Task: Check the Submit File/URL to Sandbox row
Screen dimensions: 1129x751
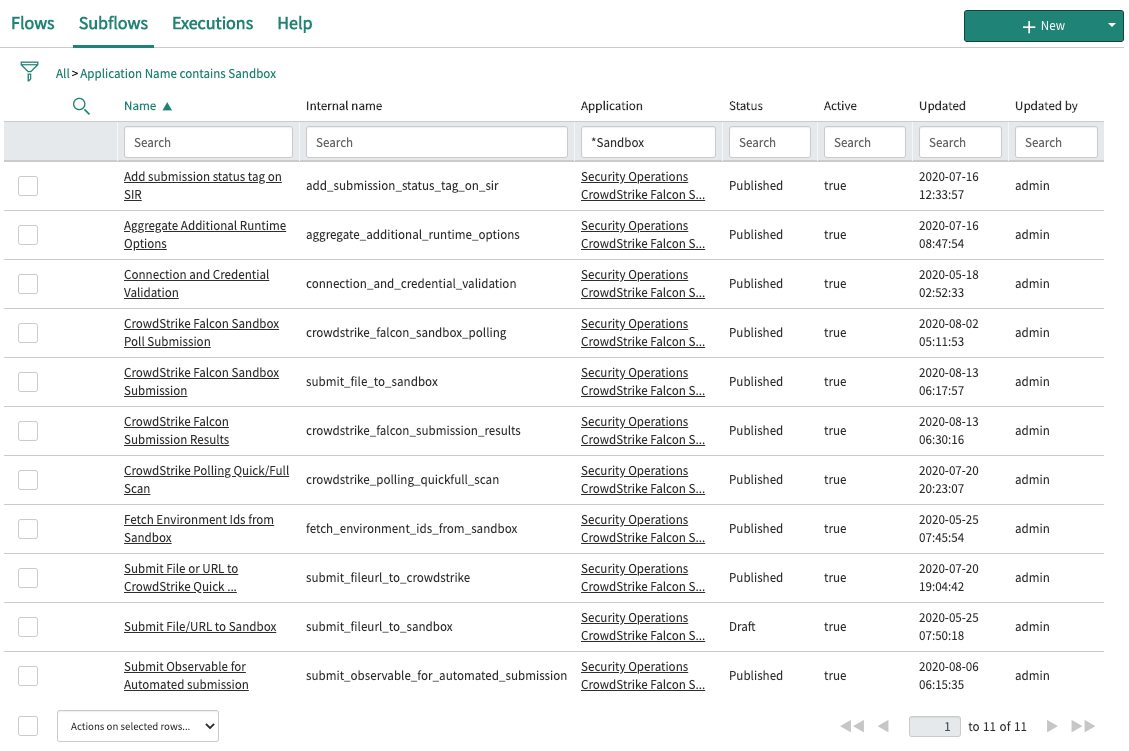Action: pos(28,626)
